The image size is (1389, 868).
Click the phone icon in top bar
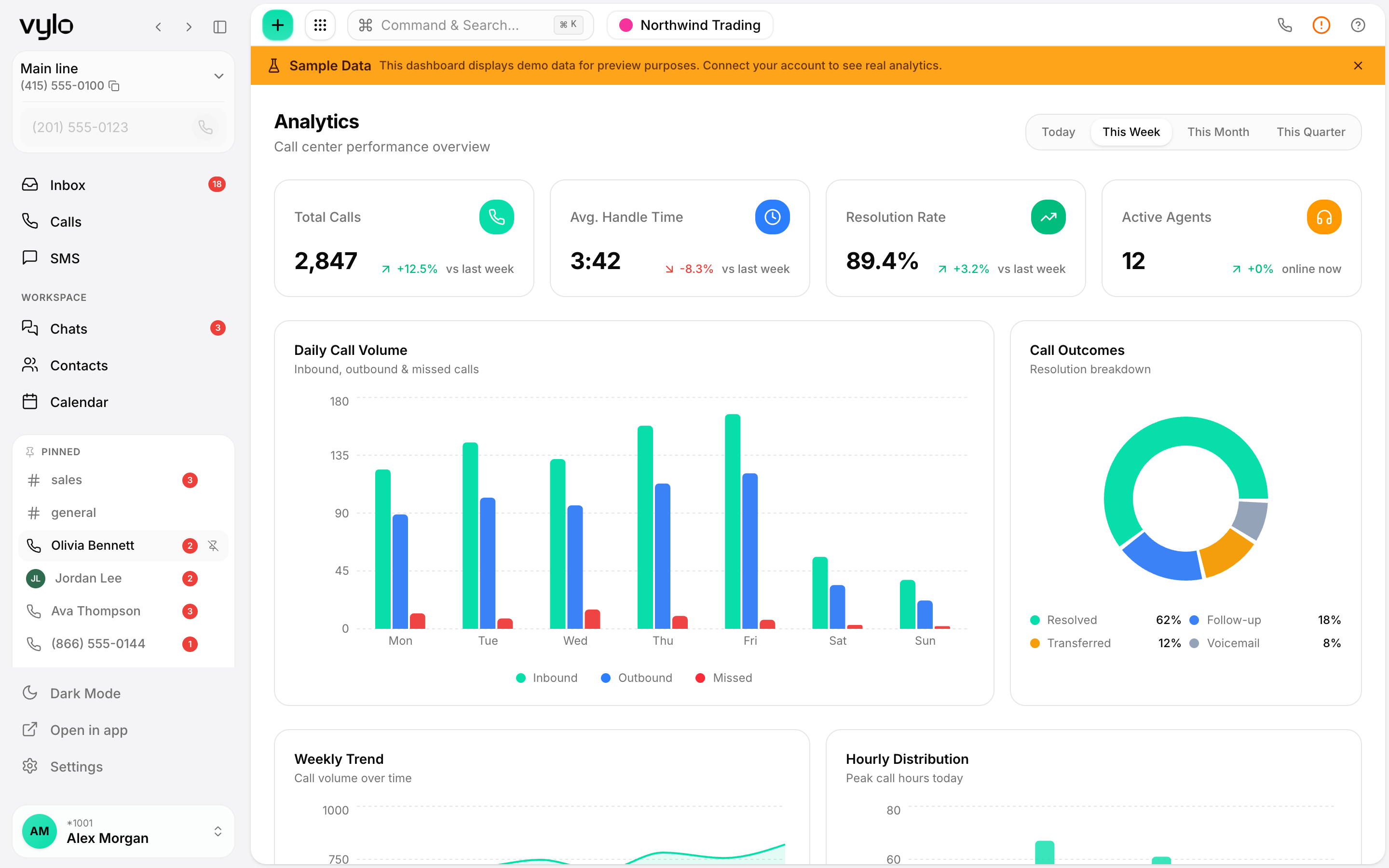click(x=1284, y=25)
